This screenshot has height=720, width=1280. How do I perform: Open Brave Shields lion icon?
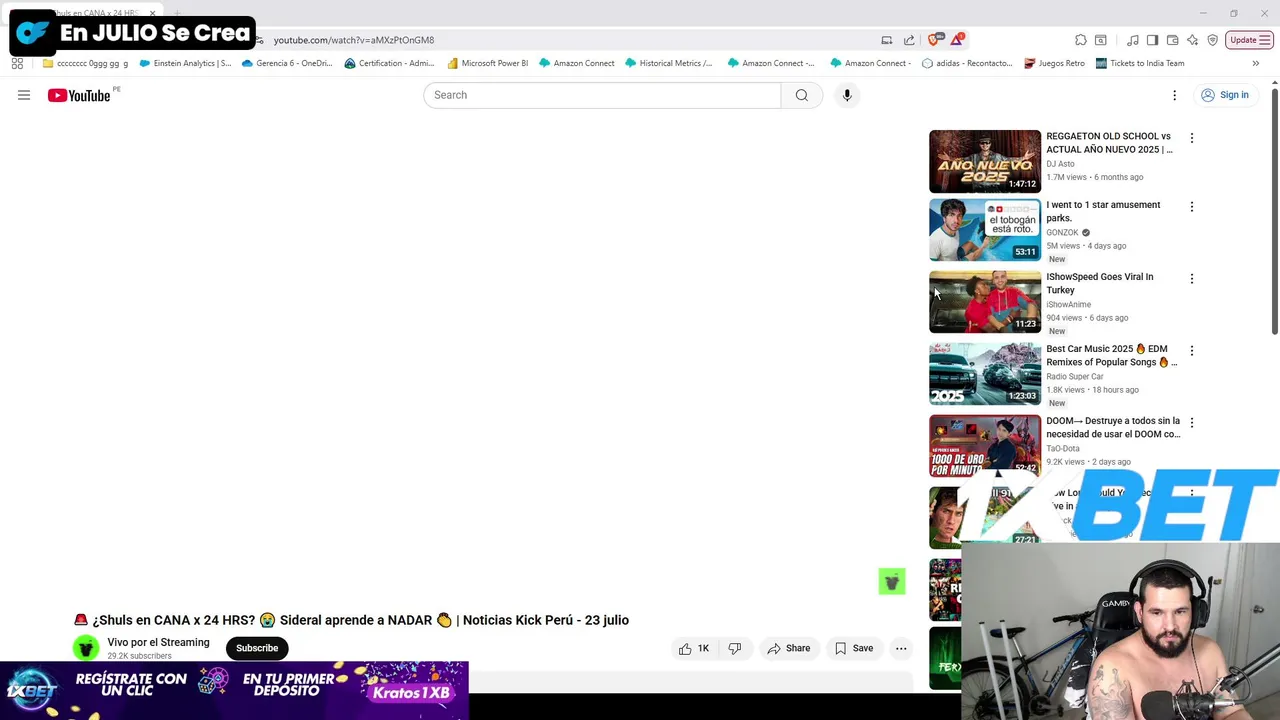tap(934, 40)
